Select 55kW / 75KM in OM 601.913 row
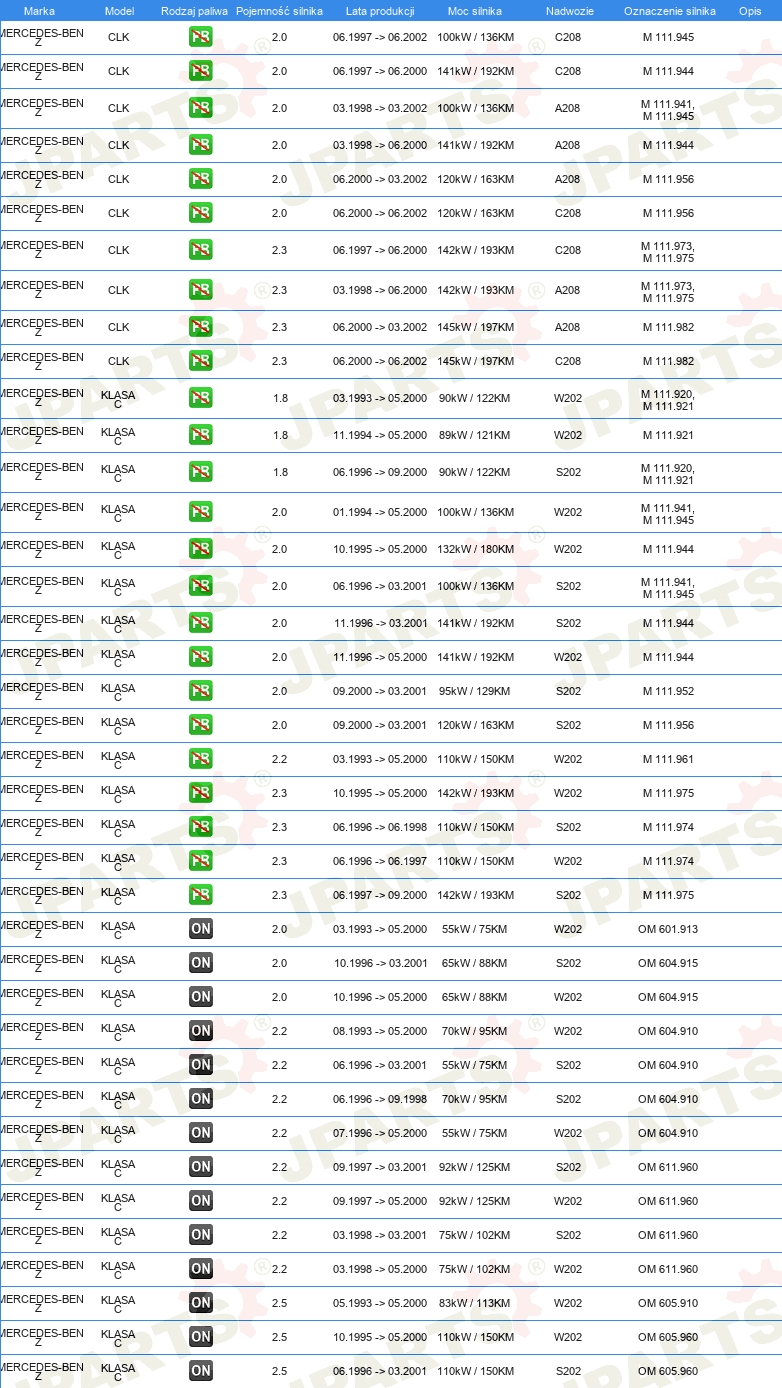The height and width of the screenshot is (1388, 782). click(475, 929)
